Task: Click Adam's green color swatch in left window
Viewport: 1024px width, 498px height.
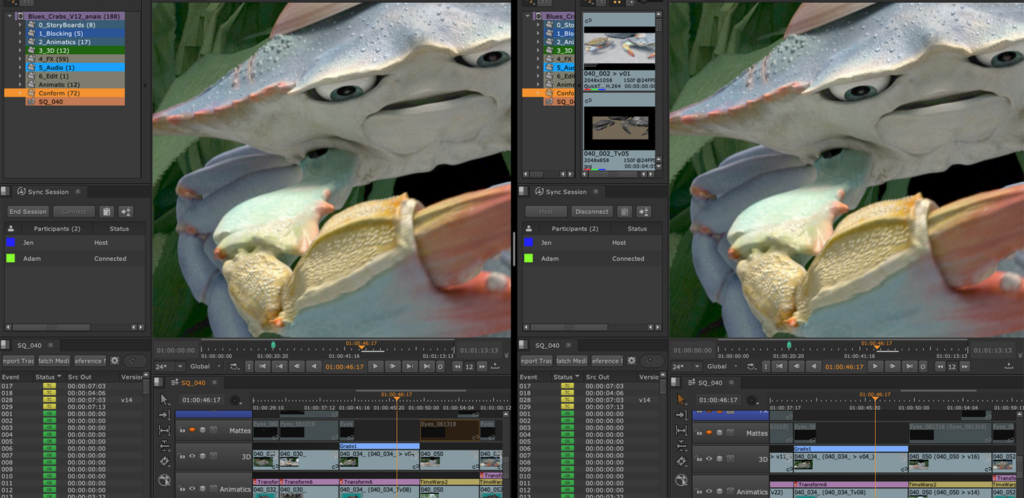Action: [10, 258]
